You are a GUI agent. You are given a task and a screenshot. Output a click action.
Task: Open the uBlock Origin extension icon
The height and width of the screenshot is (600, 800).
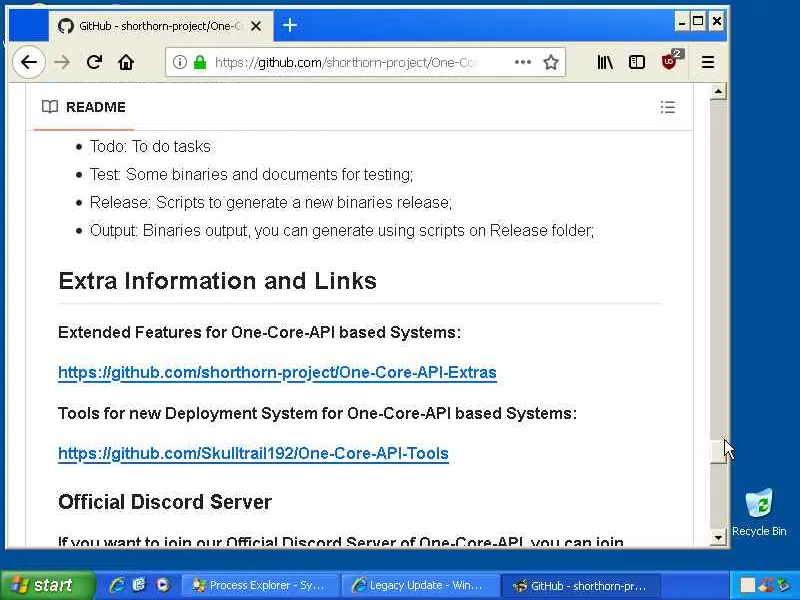pos(669,62)
